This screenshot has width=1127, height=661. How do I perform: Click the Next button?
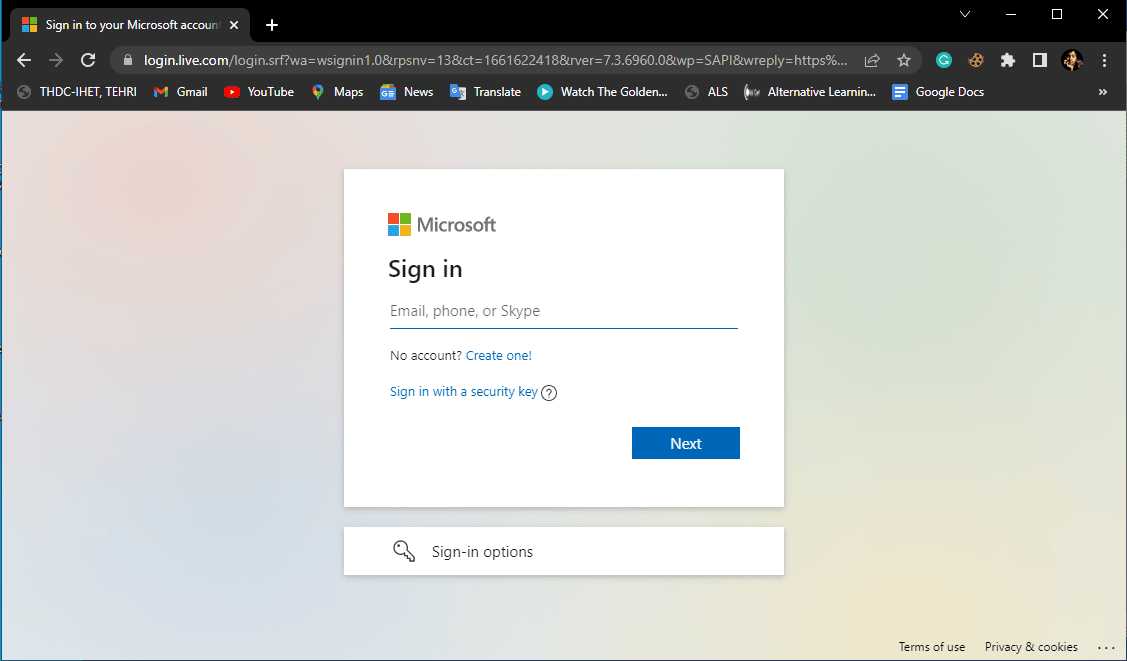click(x=685, y=443)
